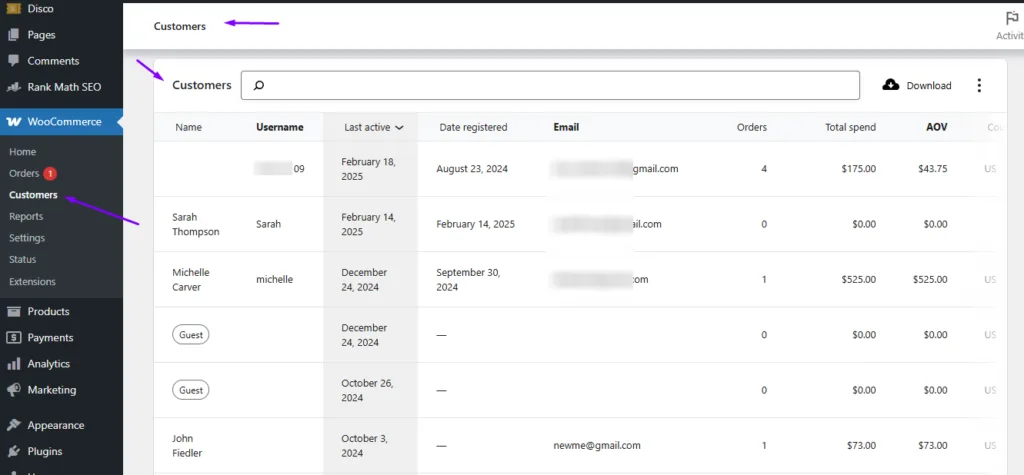
Task: Click the Payments dollar icon
Action: point(13,338)
